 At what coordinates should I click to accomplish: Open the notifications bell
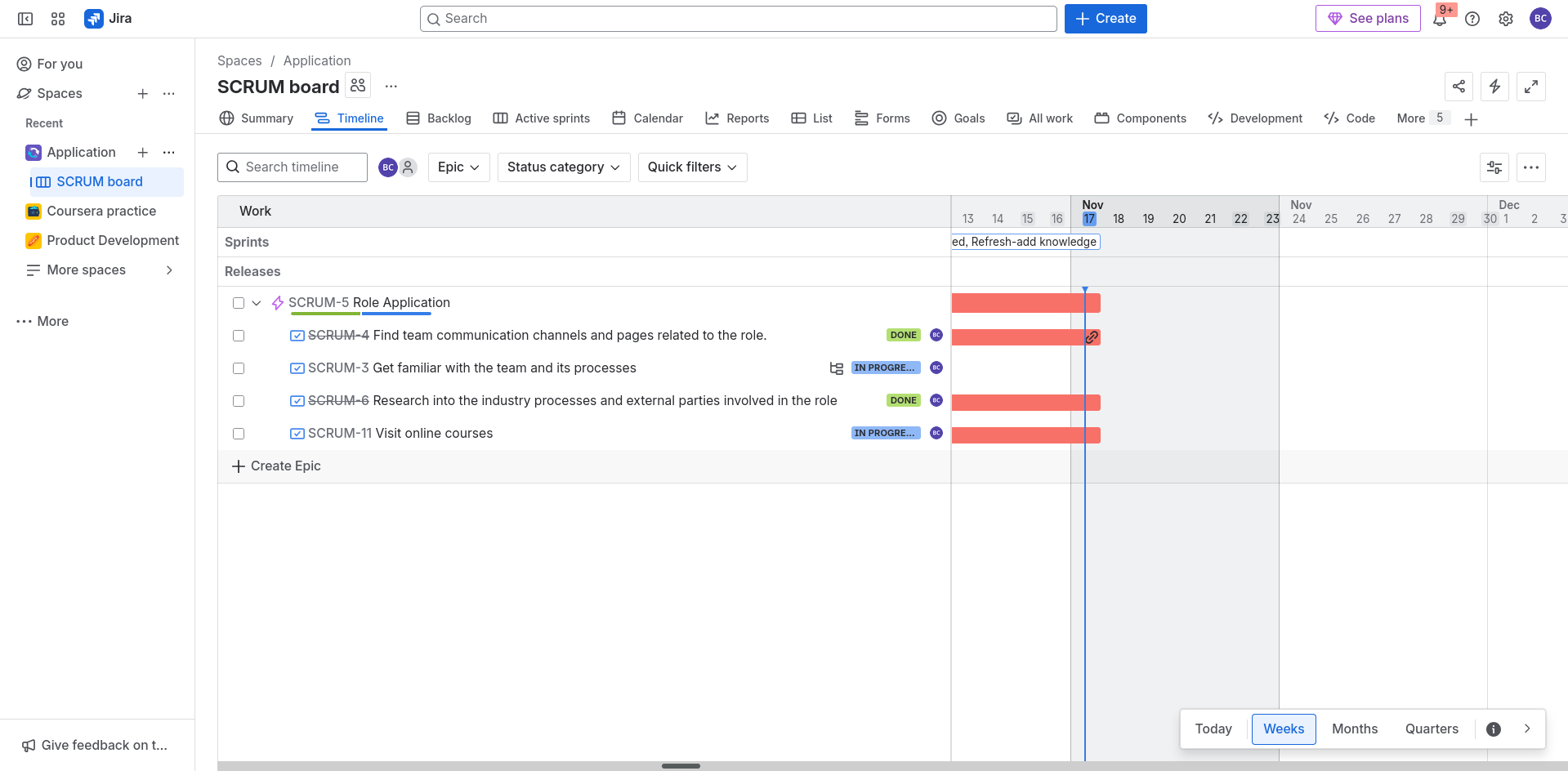pos(1440,19)
